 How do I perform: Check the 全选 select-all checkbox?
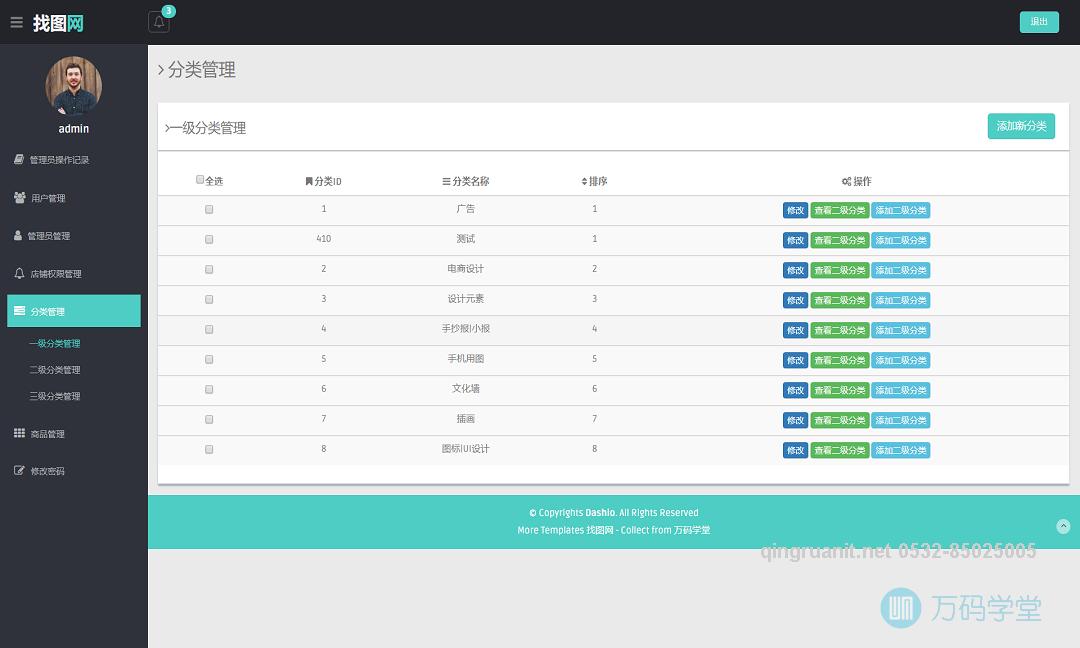coord(200,180)
